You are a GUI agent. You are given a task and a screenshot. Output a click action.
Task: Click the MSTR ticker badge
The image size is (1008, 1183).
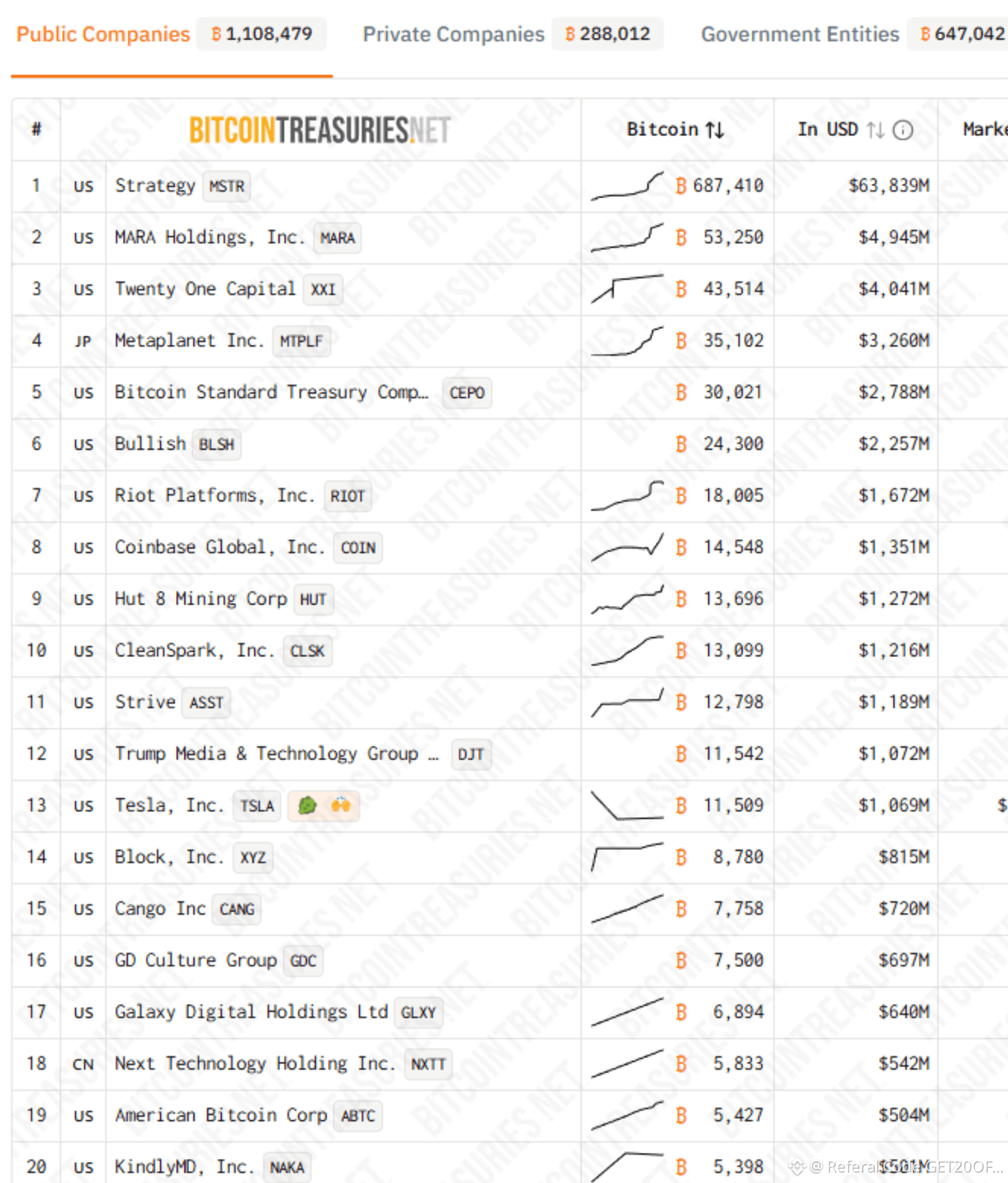click(x=227, y=186)
